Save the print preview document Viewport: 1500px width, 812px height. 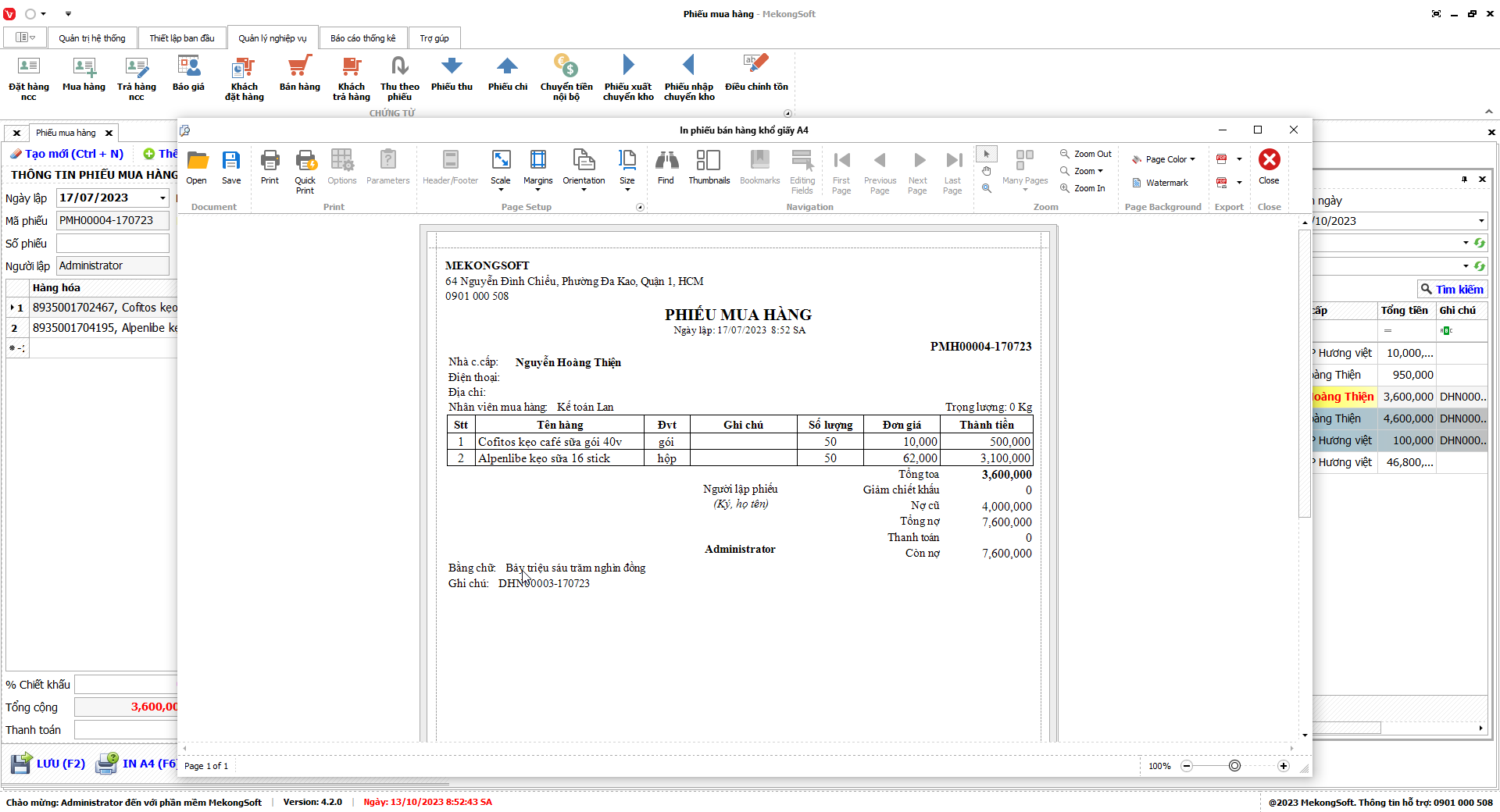231,166
